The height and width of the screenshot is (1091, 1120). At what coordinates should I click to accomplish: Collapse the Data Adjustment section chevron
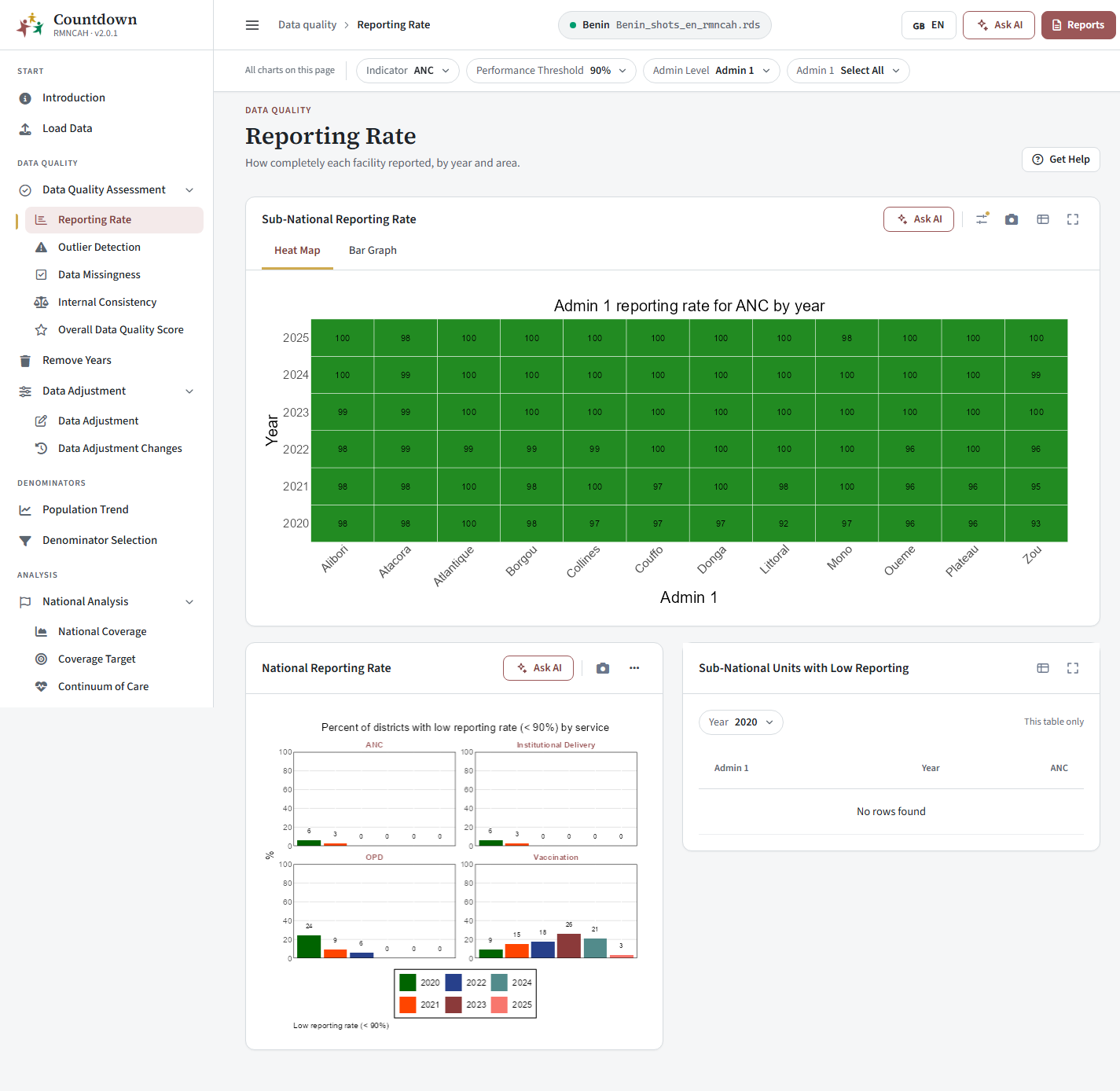[x=189, y=391]
